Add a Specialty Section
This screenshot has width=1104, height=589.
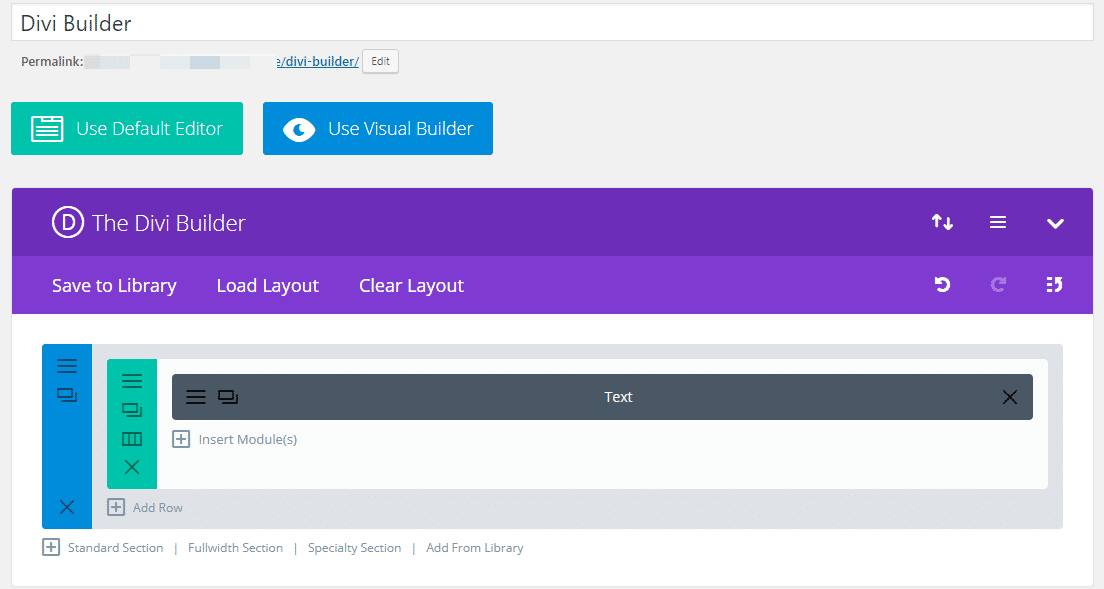354,547
